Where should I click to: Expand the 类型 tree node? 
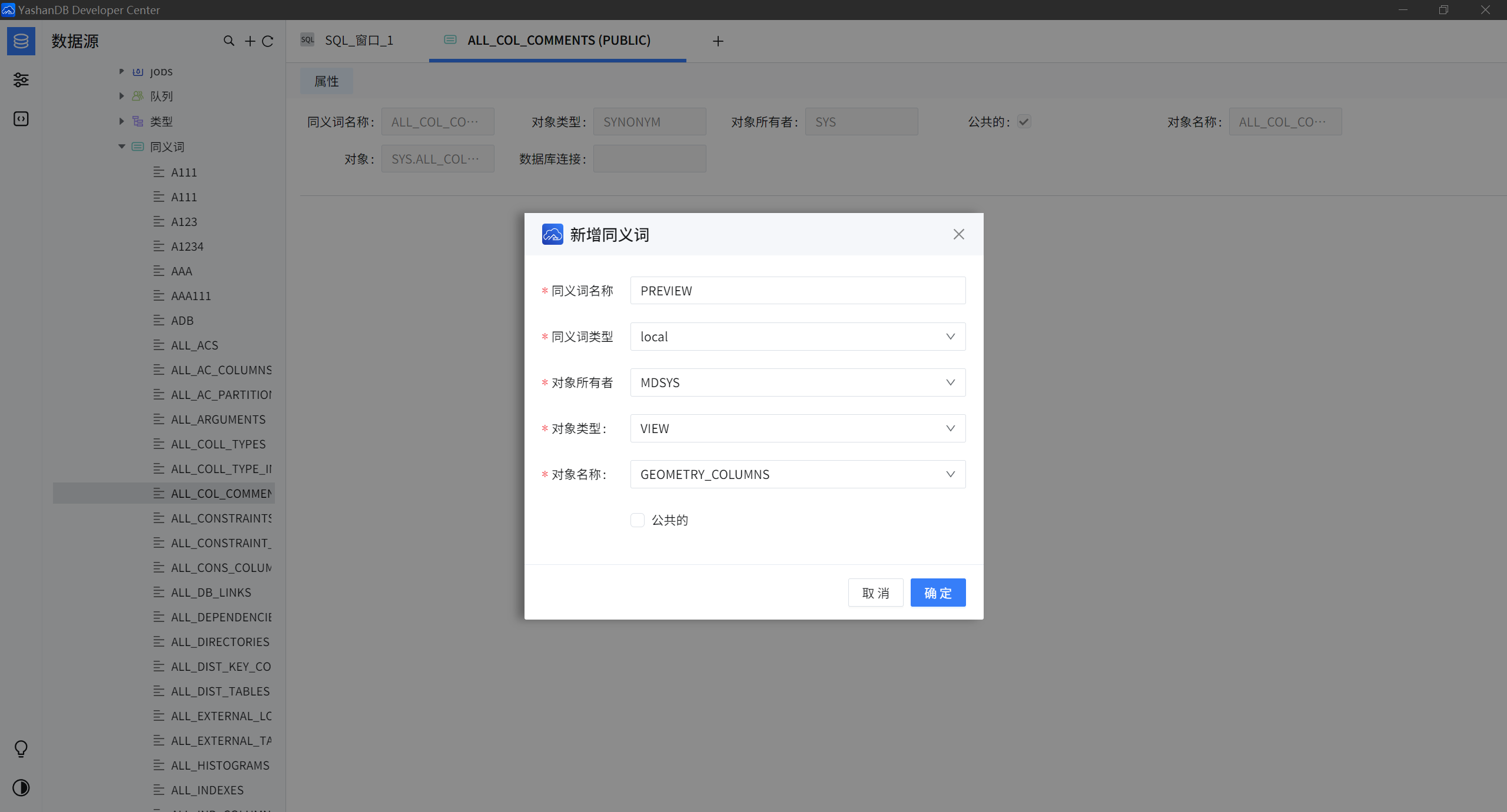[x=121, y=121]
